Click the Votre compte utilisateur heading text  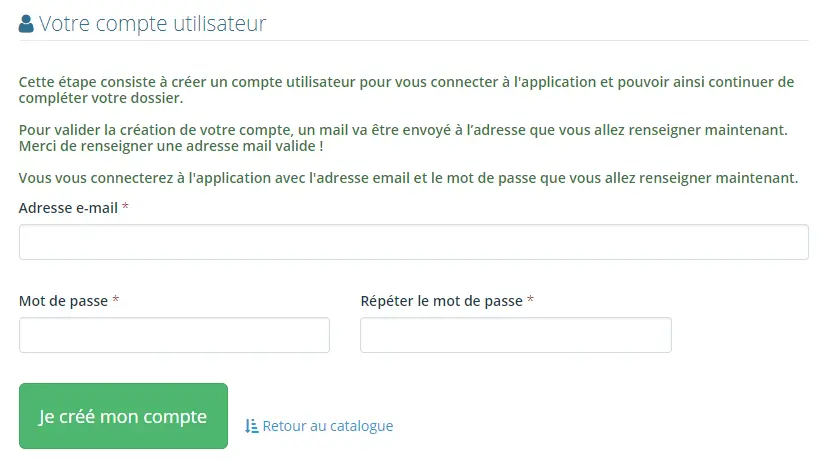pos(153,23)
